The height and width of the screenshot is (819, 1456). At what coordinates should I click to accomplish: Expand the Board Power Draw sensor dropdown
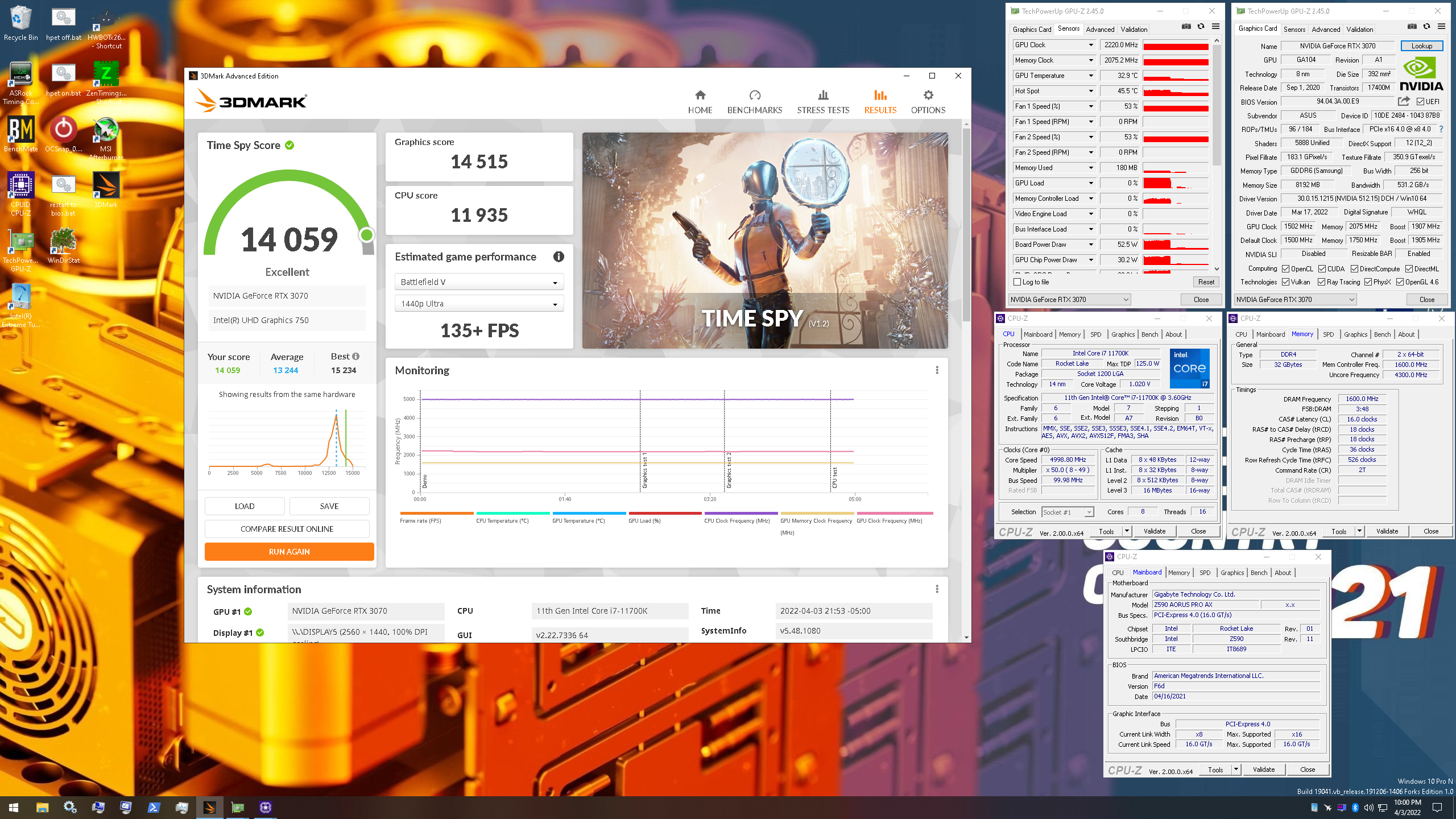click(x=1090, y=245)
